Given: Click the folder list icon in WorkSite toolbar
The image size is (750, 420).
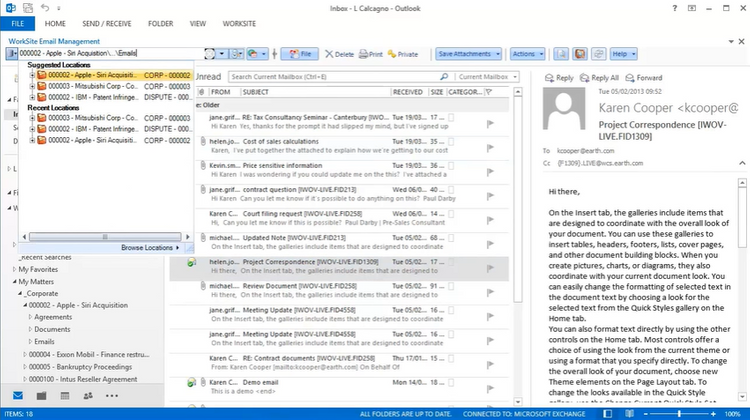Looking at the screenshot, I should pos(237,54).
